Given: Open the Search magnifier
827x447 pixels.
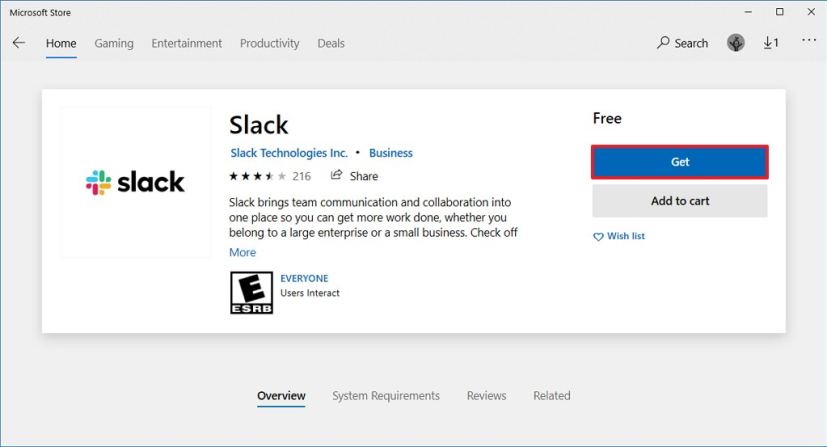Looking at the screenshot, I should pos(682,43).
